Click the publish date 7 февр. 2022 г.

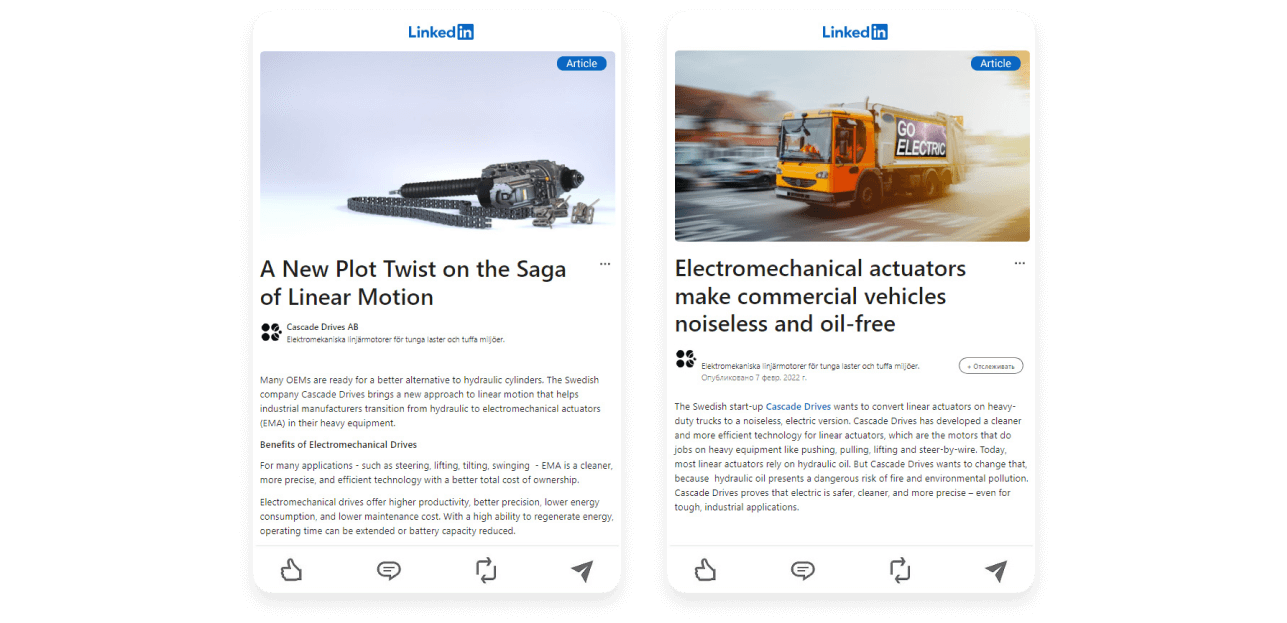[754, 378]
